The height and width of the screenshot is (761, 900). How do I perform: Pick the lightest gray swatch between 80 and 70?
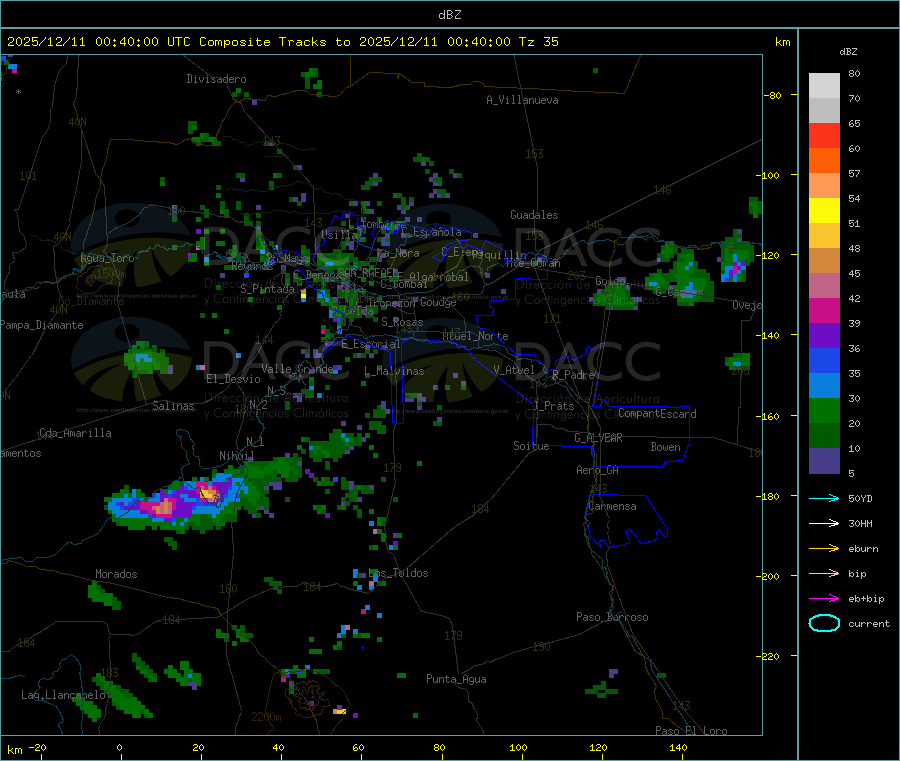(x=824, y=86)
